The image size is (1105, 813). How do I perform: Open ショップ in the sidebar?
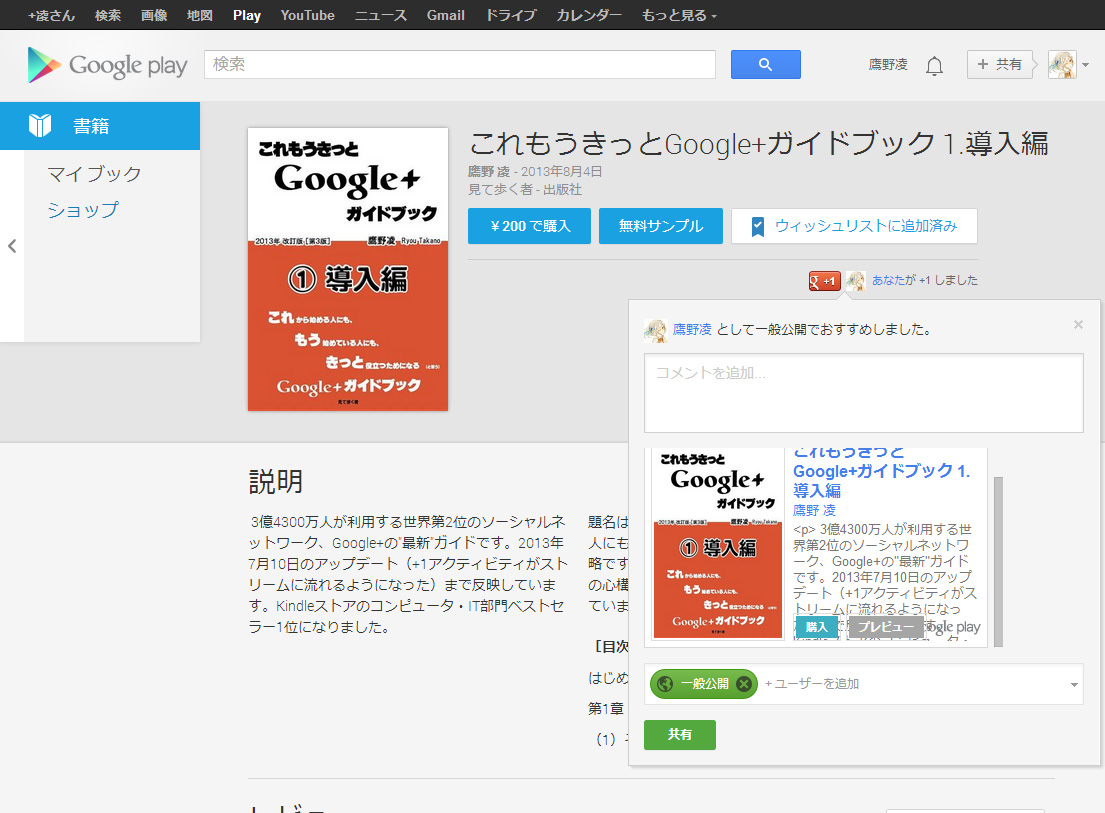(83, 210)
